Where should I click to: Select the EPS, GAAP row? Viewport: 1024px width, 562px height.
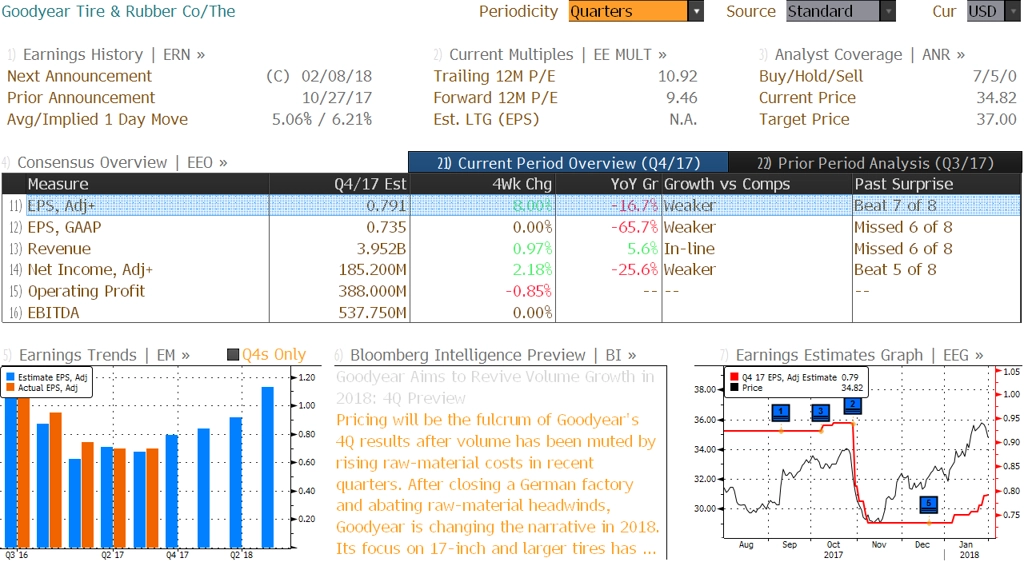(x=511, y=226)
